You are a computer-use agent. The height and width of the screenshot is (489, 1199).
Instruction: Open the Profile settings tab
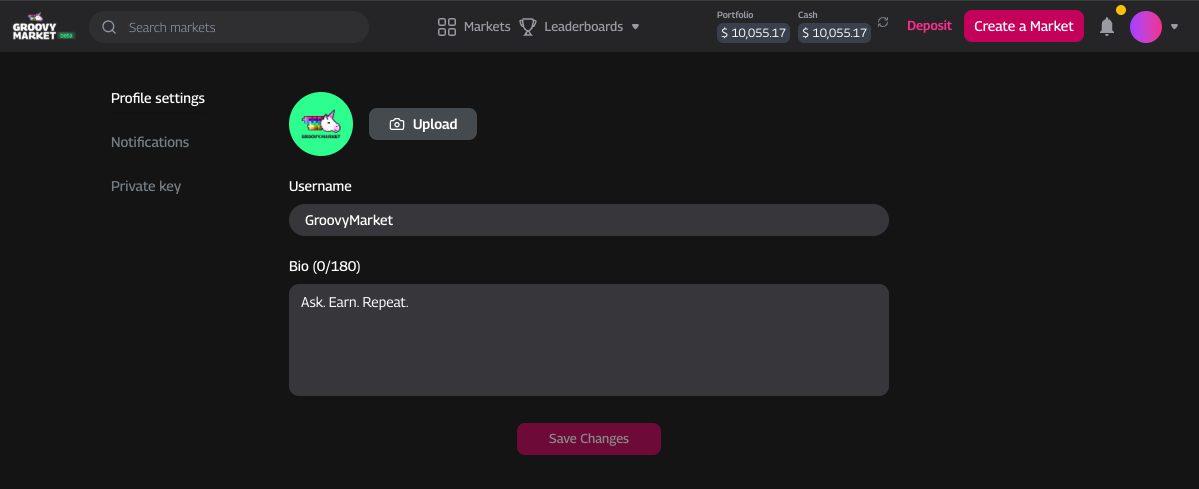tap(158, 98)
